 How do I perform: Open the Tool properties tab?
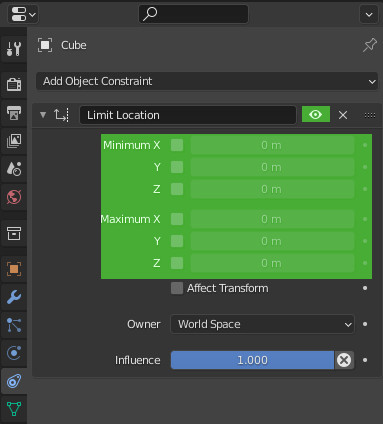click(14, 49)
